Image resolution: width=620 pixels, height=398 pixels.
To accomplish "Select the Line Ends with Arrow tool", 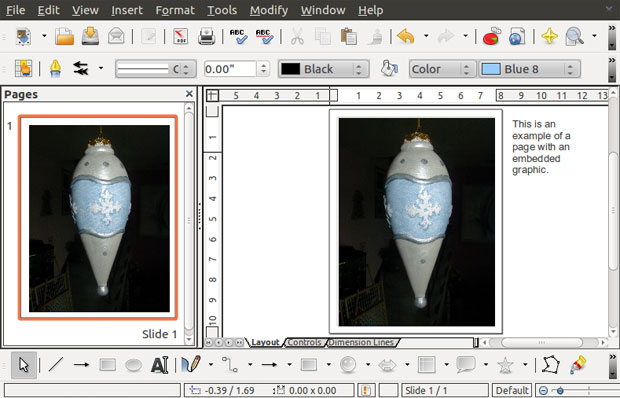I will [81, 364].
